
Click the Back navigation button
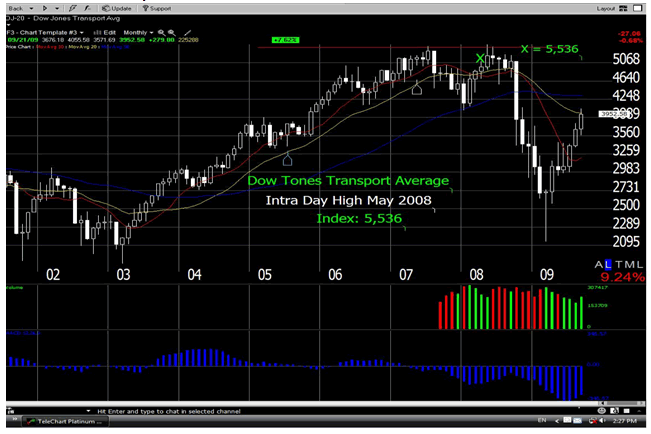[16, 8]
